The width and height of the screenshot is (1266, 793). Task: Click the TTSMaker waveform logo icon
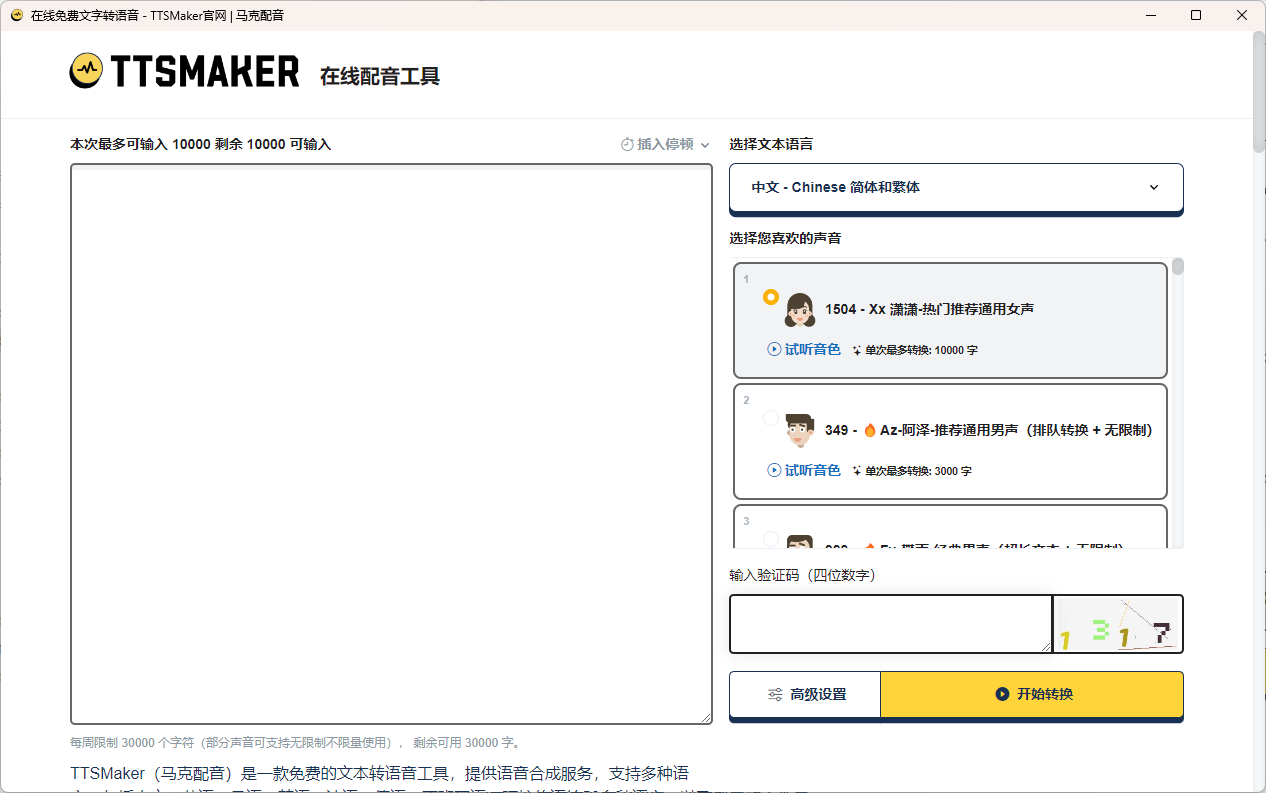pyautogui.click(x=87, y=70)
